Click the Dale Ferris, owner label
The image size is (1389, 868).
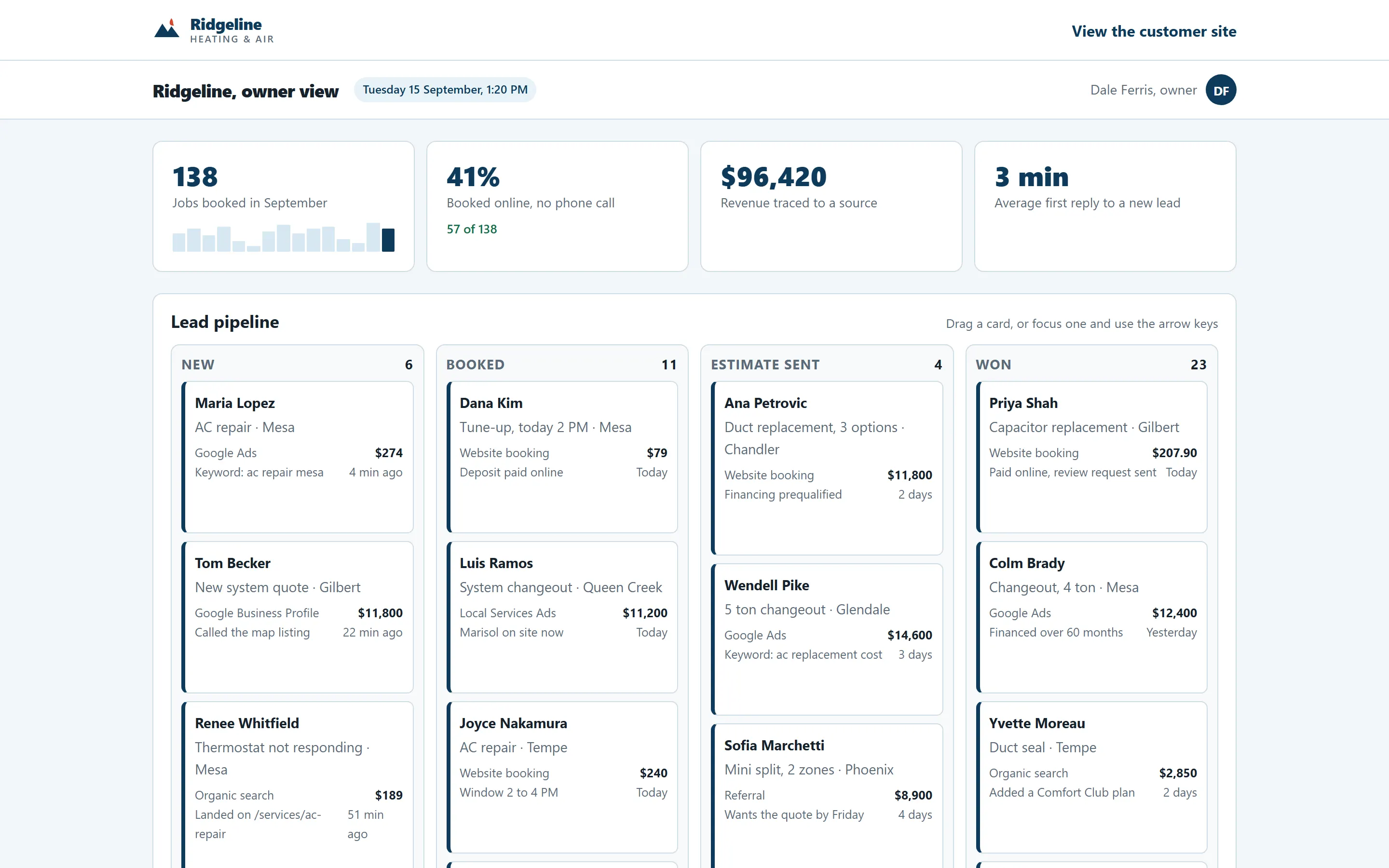pos(1144,90)
